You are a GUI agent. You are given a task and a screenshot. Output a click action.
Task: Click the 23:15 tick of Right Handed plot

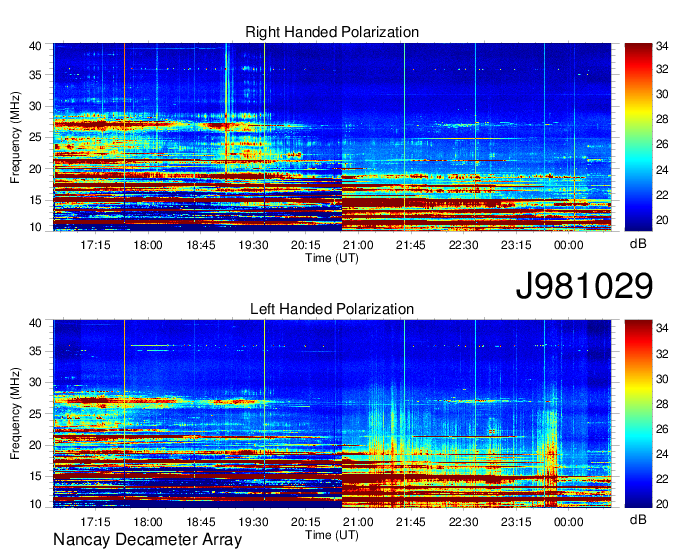coord(516,245)
